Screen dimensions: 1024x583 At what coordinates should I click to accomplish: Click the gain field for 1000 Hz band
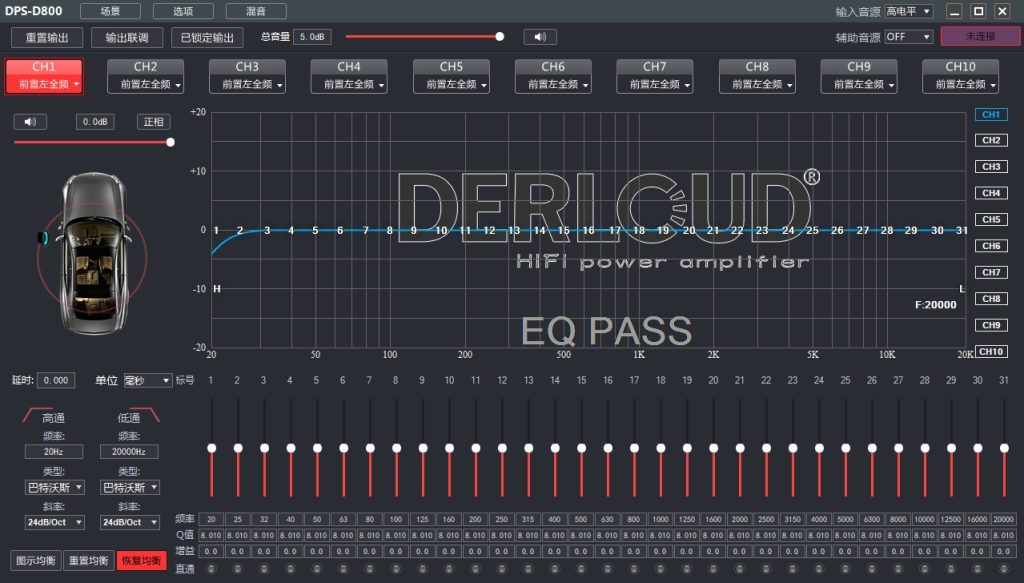pos(660,551)
